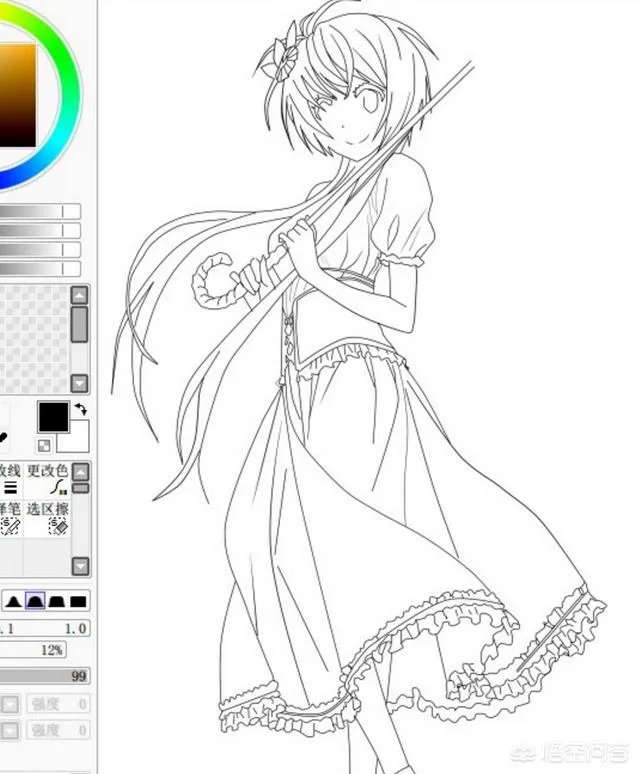Toggle the transparent color checker icon
The width and height of the screenshot is (640, 774).
[x=44, y=446]
